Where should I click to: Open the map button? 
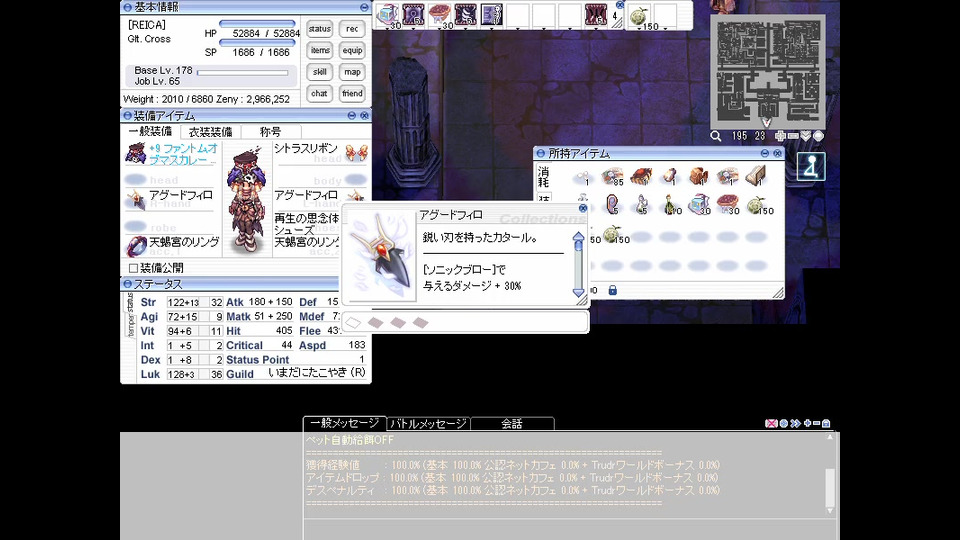coord(352,72)
